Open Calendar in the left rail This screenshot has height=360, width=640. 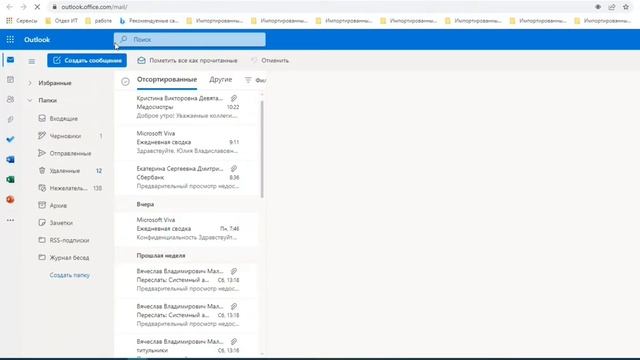click(11, 80)
